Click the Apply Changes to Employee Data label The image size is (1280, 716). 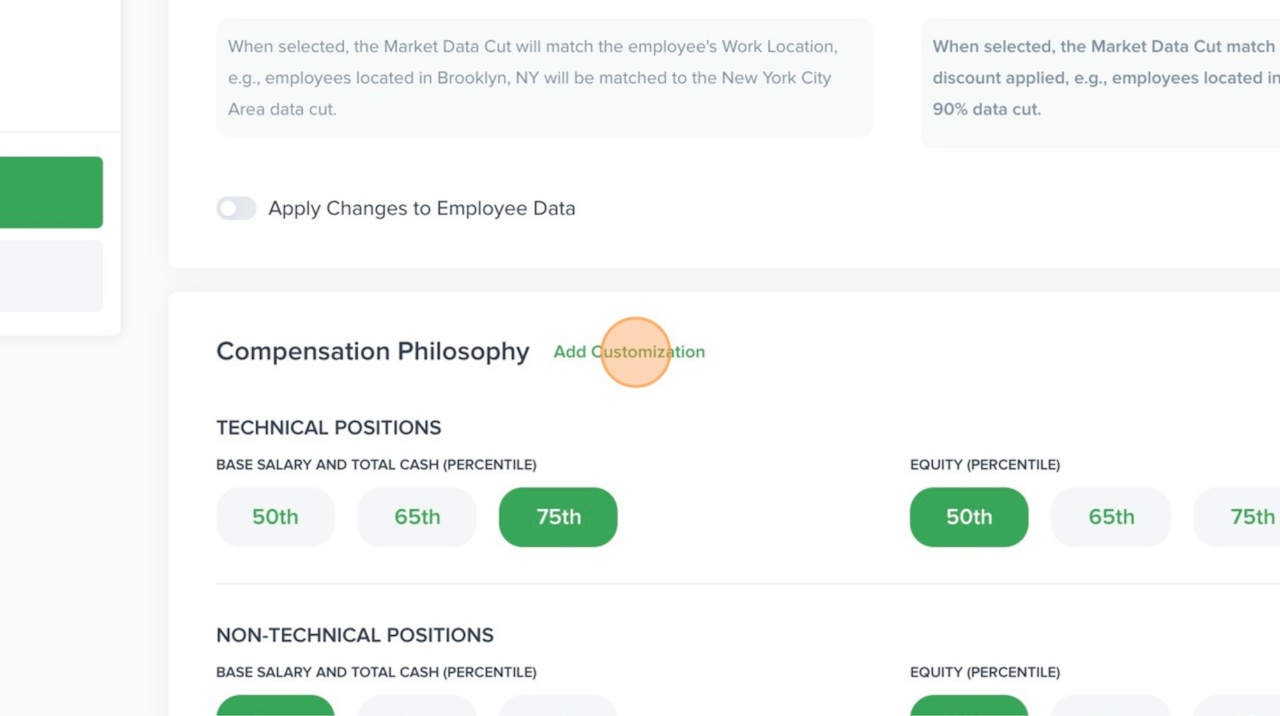pyautogui.click(x=421, y=208)
